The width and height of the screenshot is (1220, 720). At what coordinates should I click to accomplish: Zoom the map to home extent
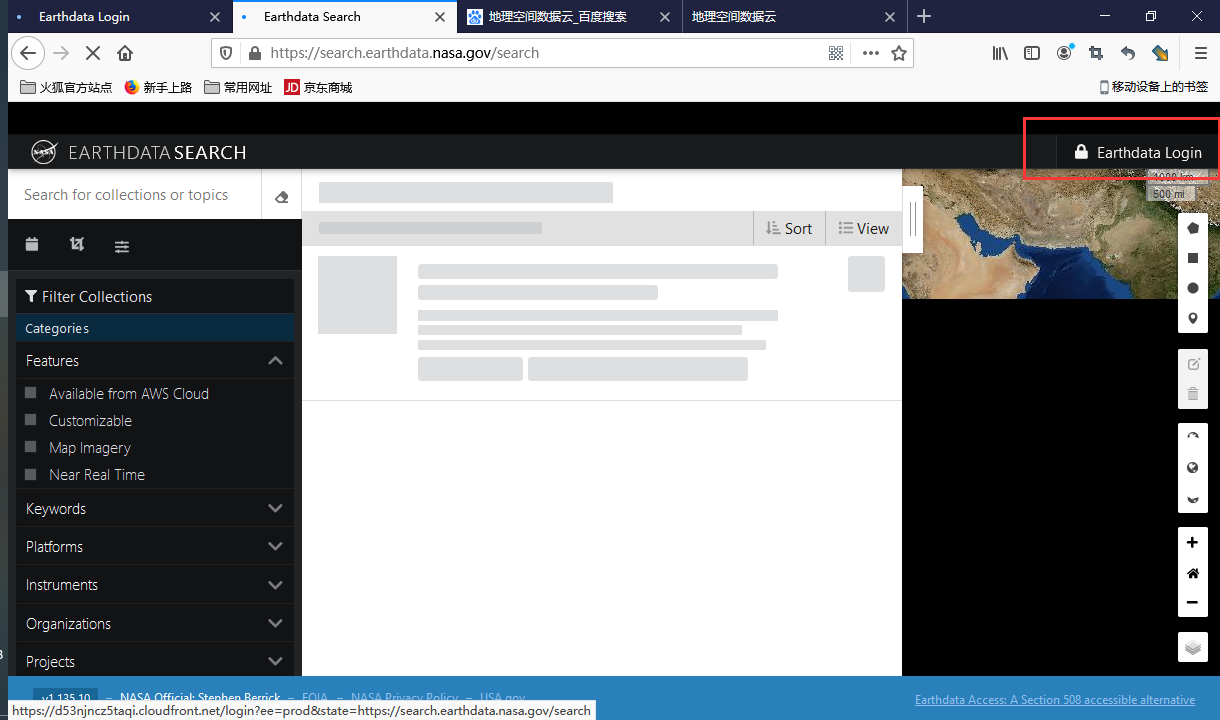pos(1192,572)
